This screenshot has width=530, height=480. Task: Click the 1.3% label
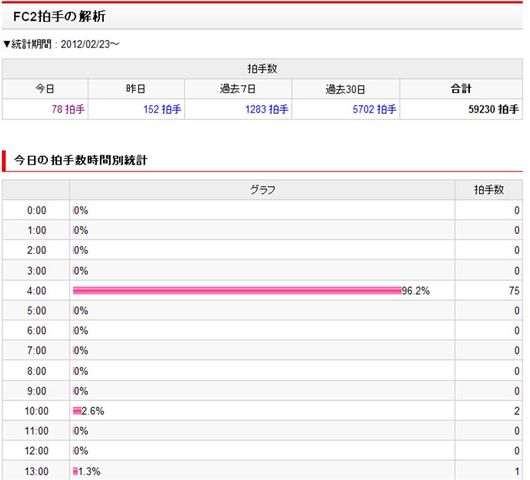[x=89, y=471]
